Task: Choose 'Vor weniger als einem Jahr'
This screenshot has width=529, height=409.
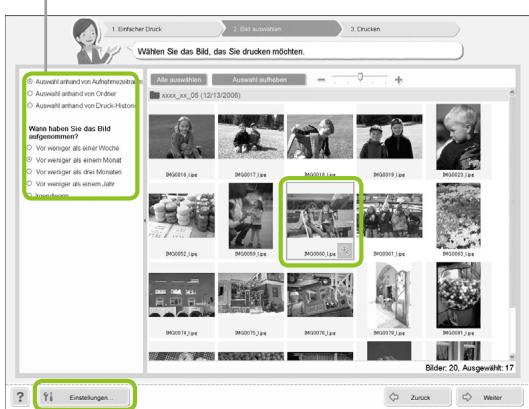Action: (29, 184)
